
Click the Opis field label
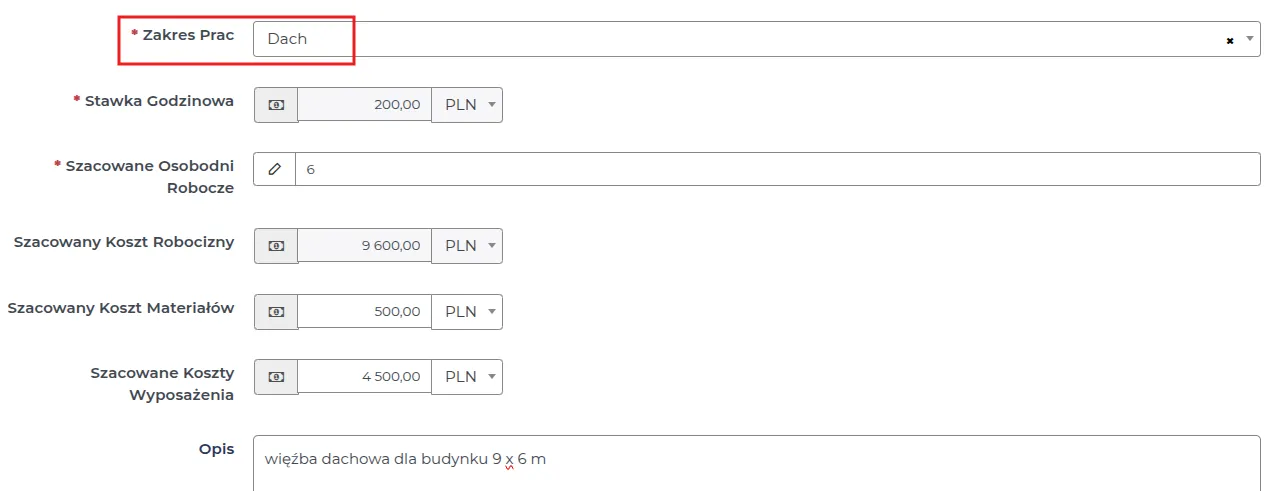click(216, 449)
